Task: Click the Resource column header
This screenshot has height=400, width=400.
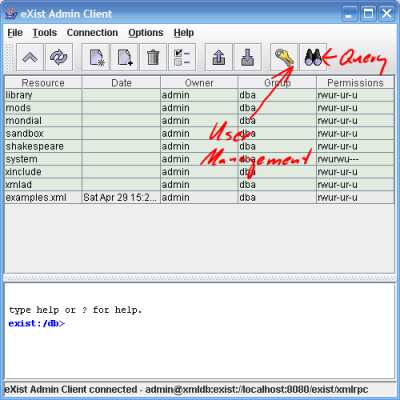Action: coord(43,83)
